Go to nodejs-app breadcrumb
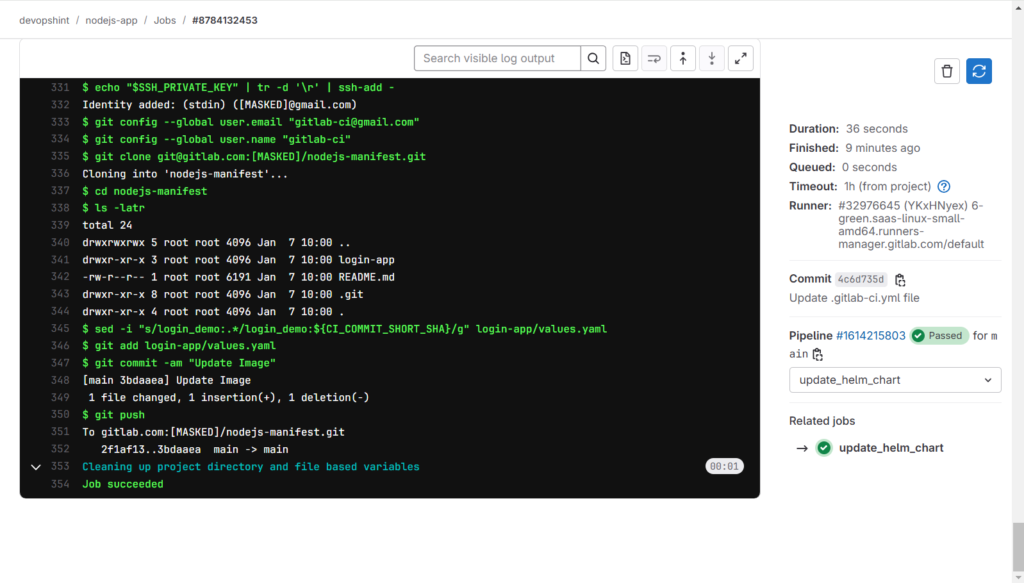1024x583 pixels. point(111,20)
